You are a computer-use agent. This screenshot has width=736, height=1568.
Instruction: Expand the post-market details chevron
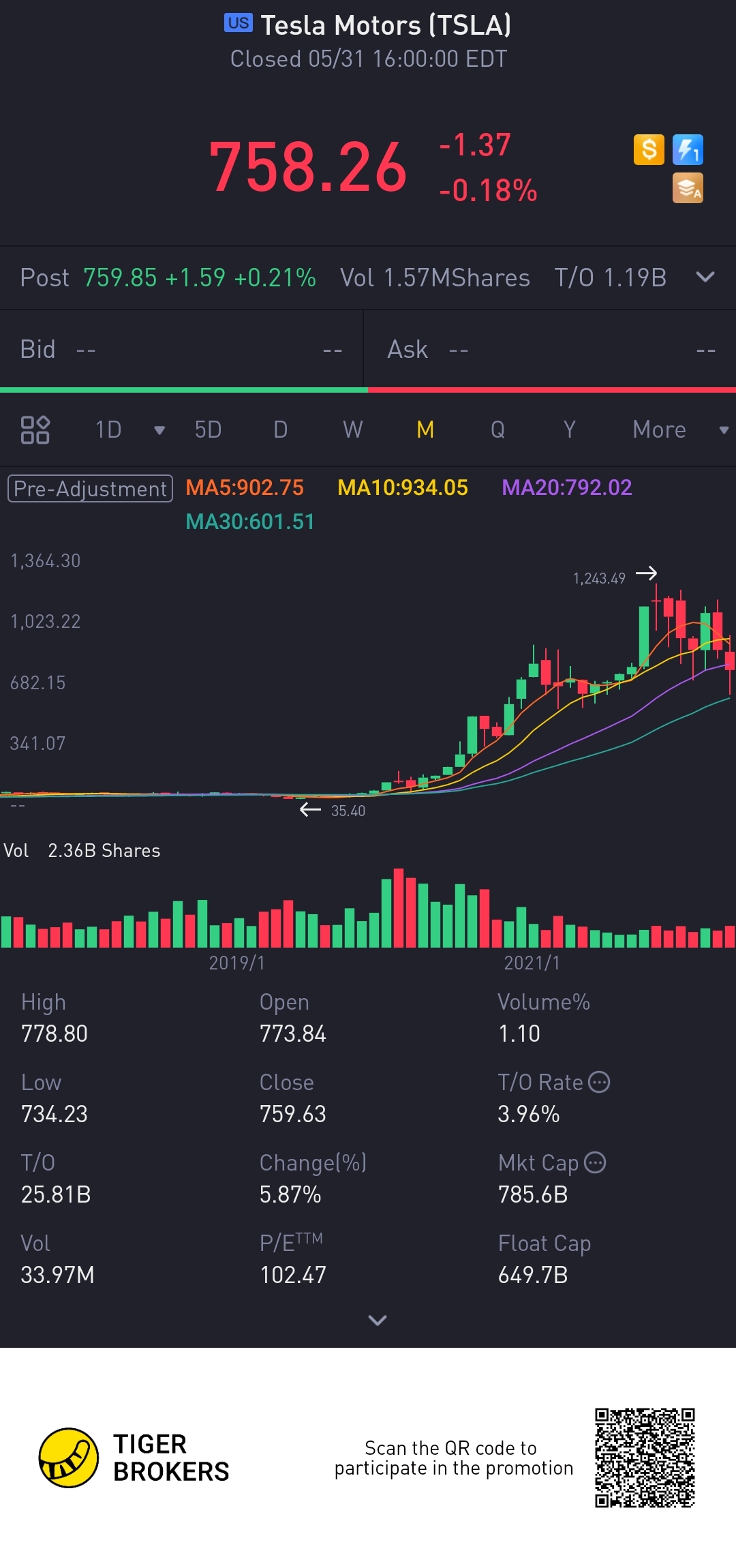coord(705,277)
